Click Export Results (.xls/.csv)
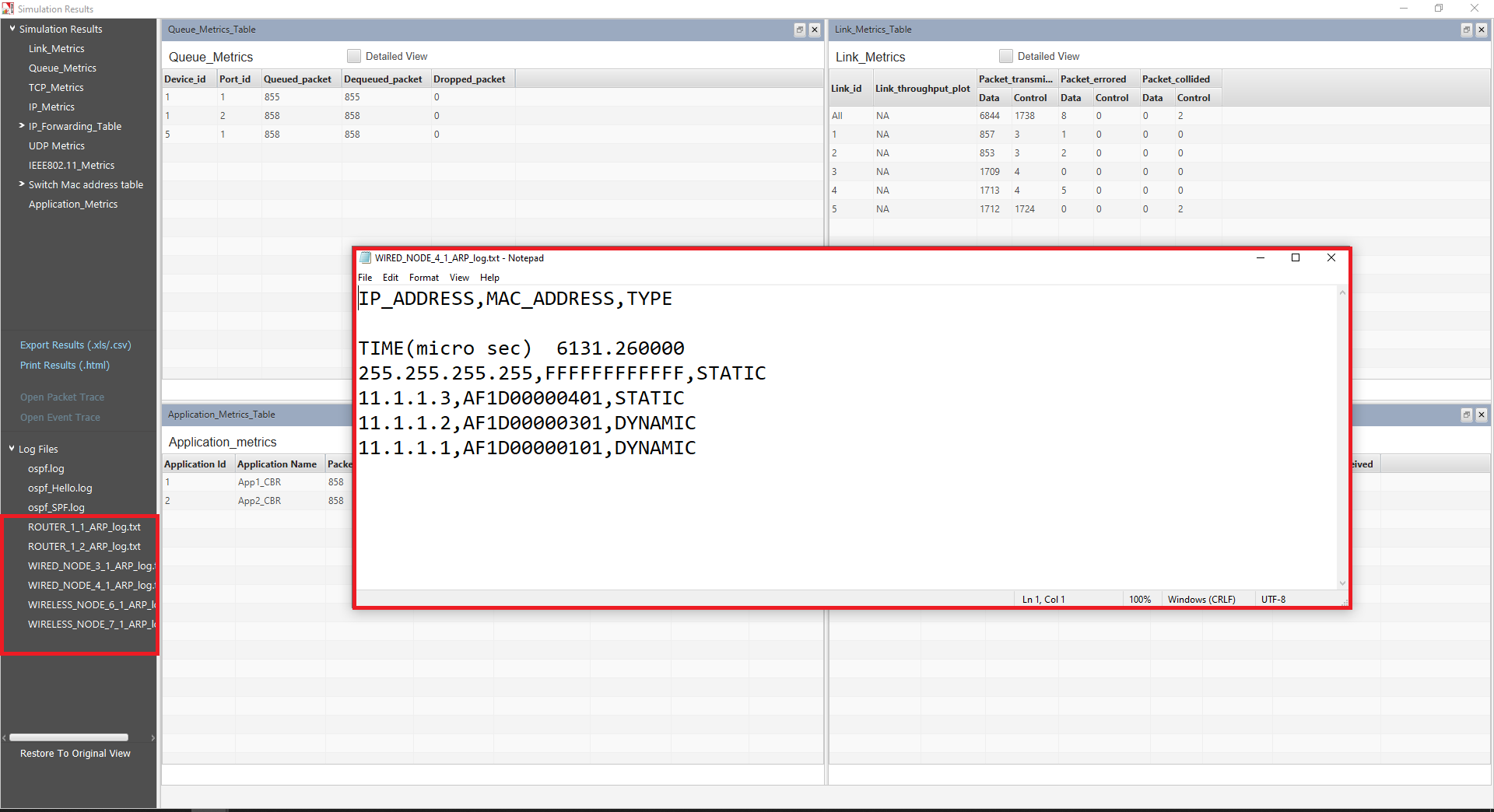 click(75, 345)
